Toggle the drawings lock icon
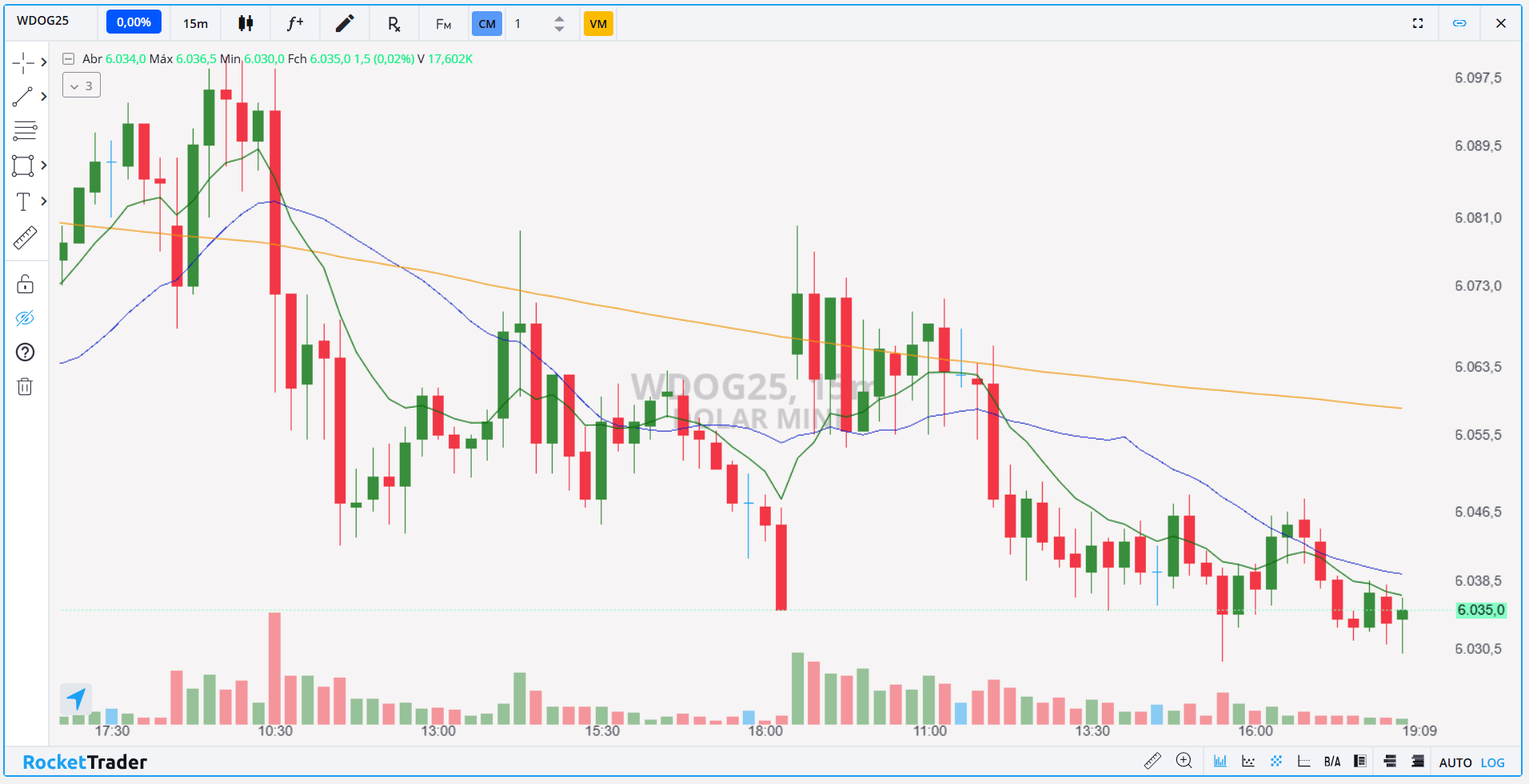This screenshot has height=784, width=1529. 25,284
